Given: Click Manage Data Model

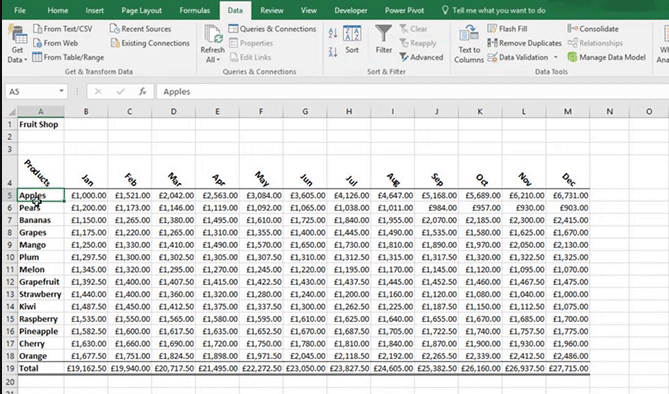Looking at the screenshot, I should point(606,57).
